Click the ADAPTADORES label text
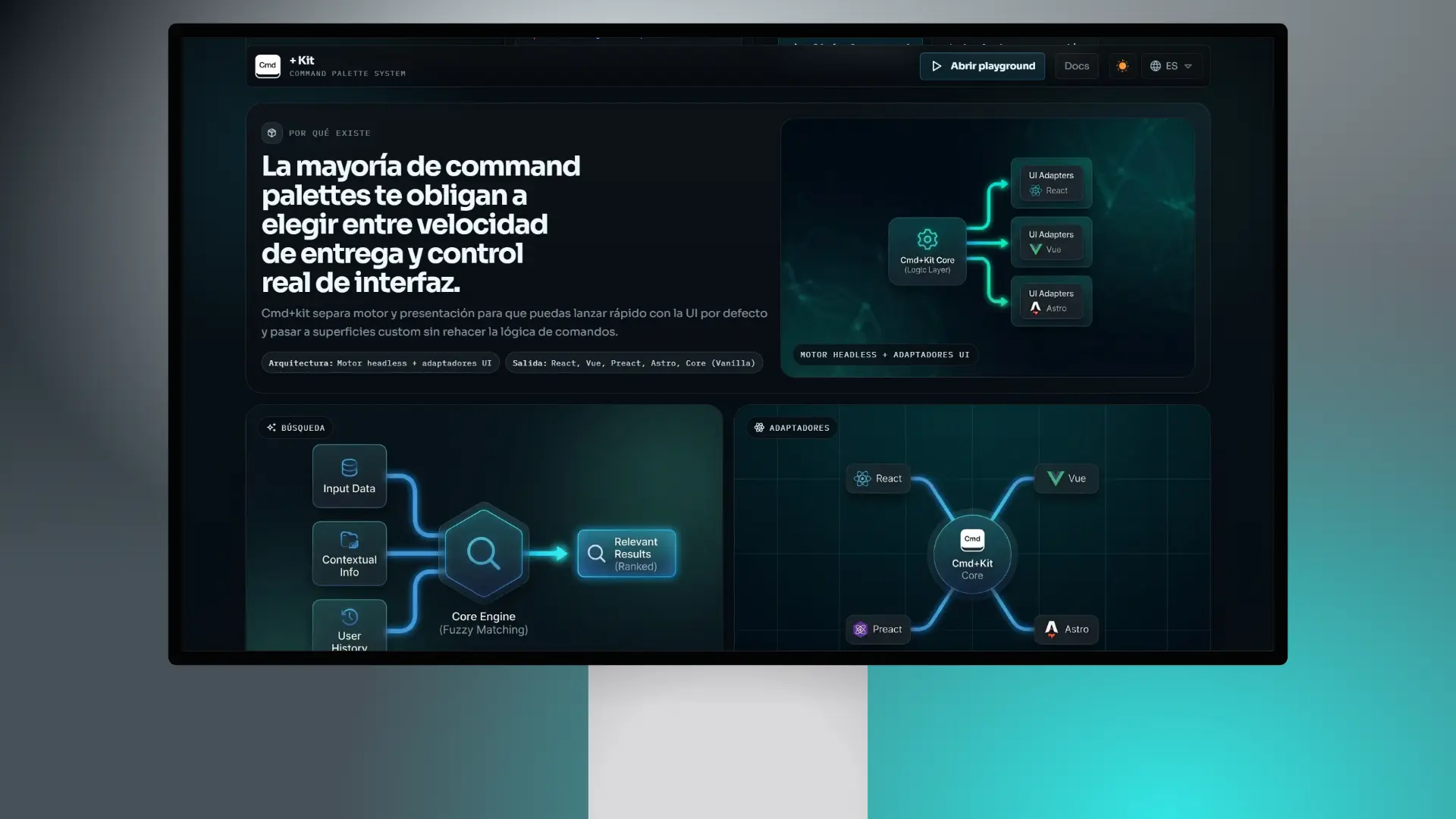1456x819 pixels. click(x=799, y=428)
